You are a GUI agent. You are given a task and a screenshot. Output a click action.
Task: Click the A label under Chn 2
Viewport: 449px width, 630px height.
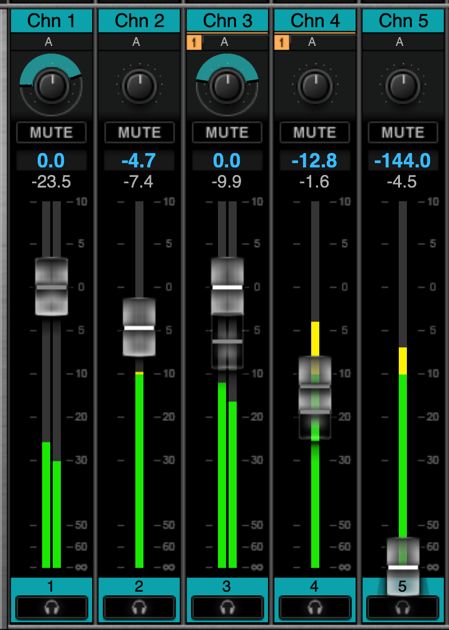136,42
